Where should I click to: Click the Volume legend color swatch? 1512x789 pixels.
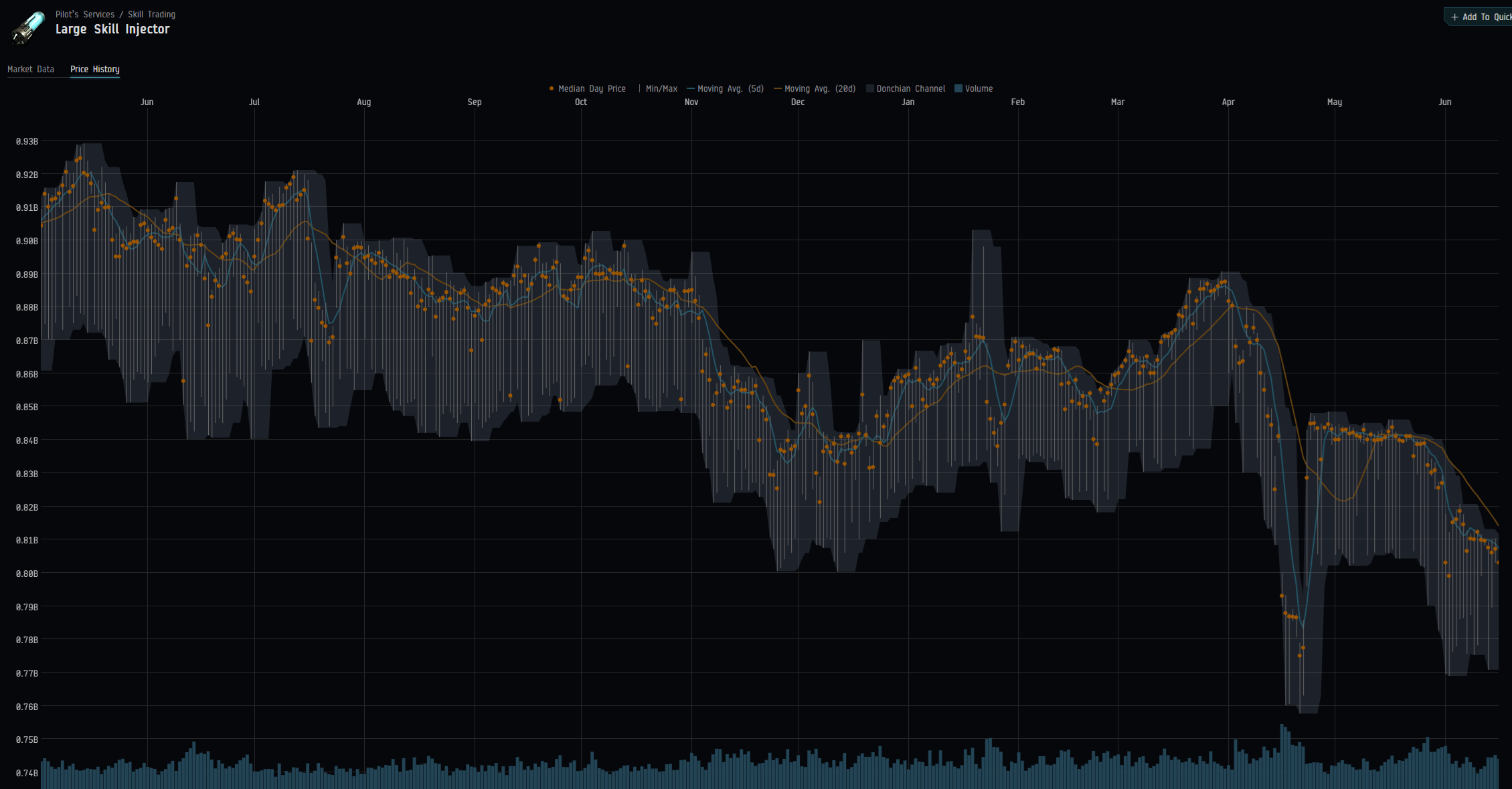tap(958, 88)
